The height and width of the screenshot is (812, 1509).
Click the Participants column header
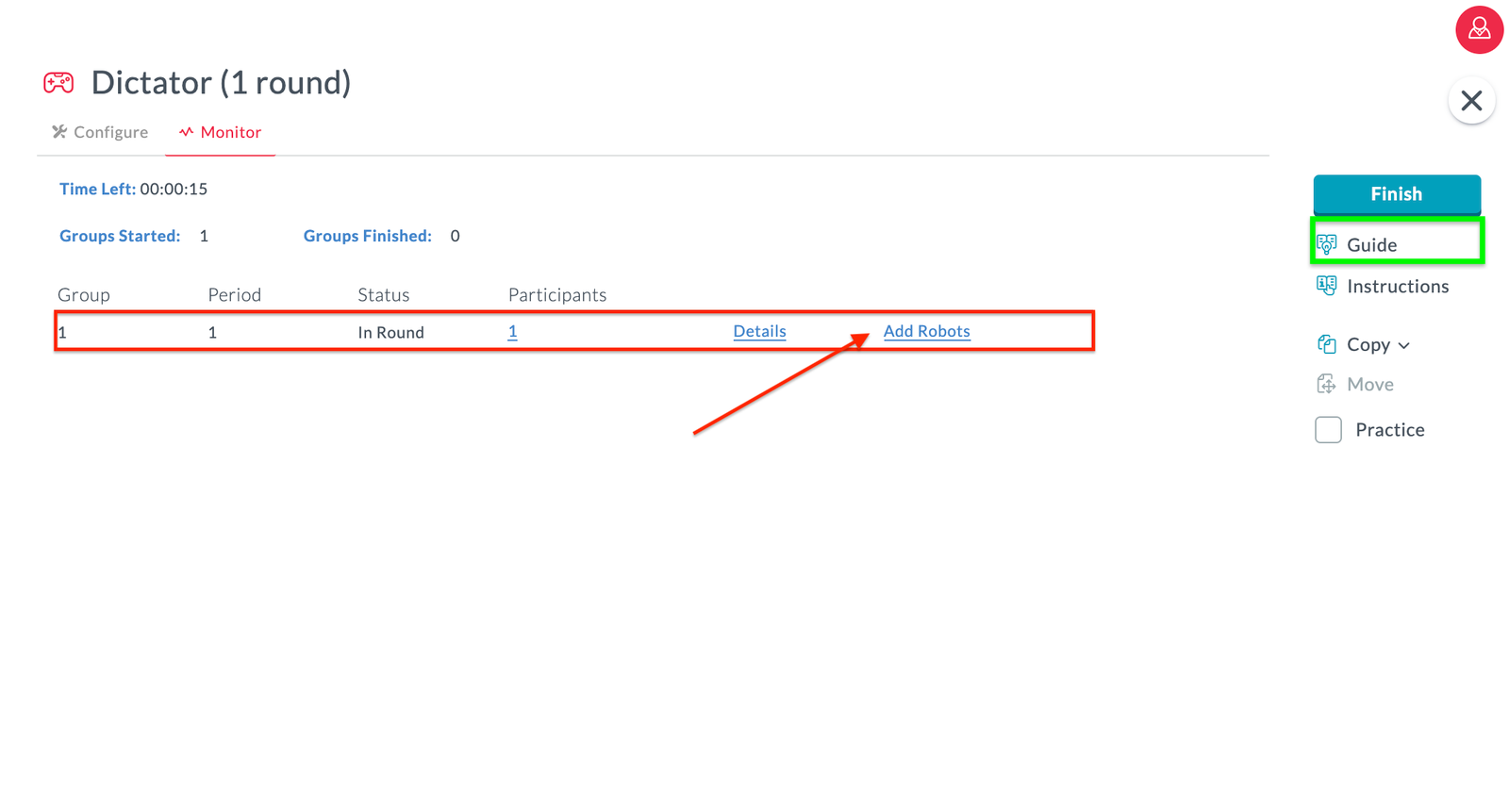pyautogui.click(x=557, y=295)
